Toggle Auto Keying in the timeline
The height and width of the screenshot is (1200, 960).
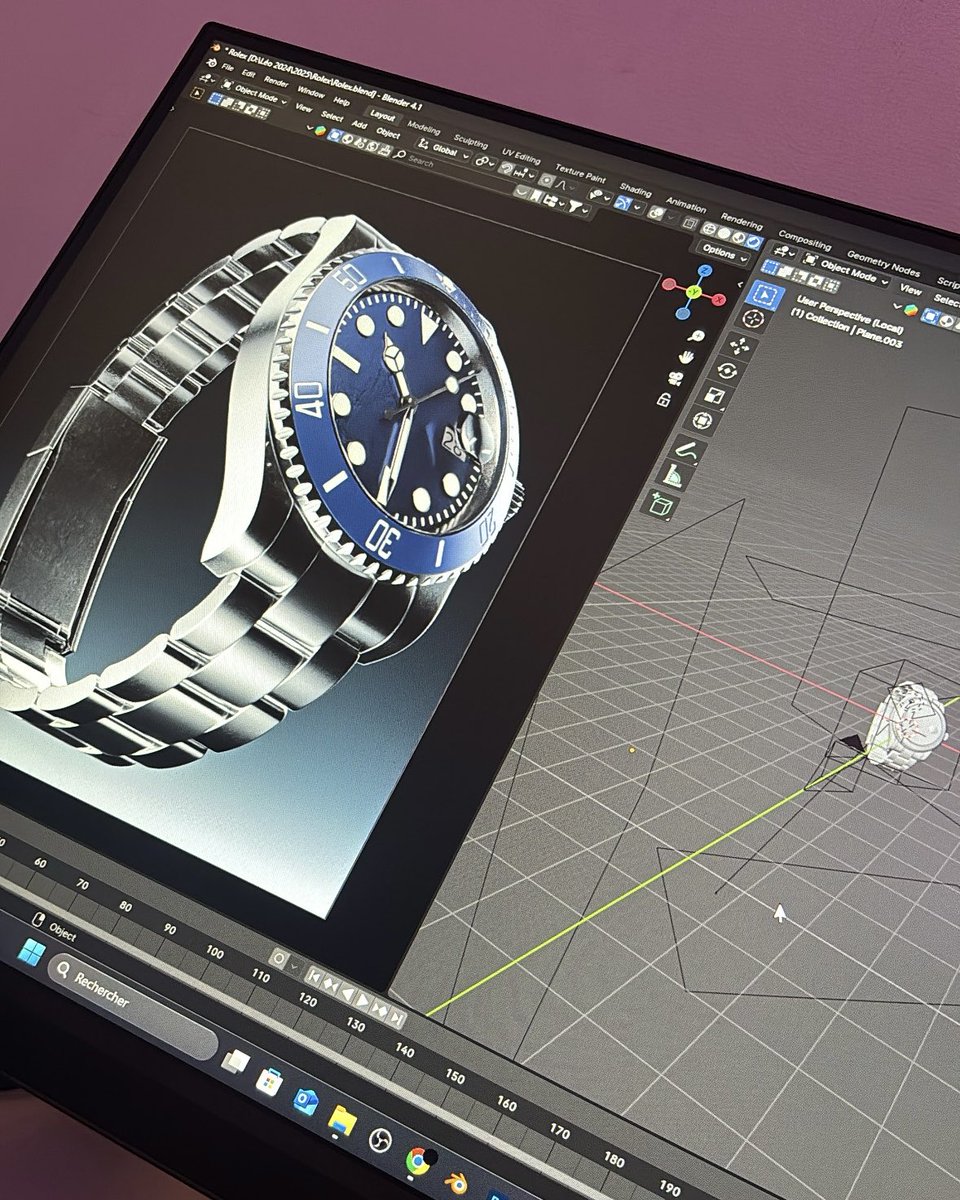click(279, 959)
